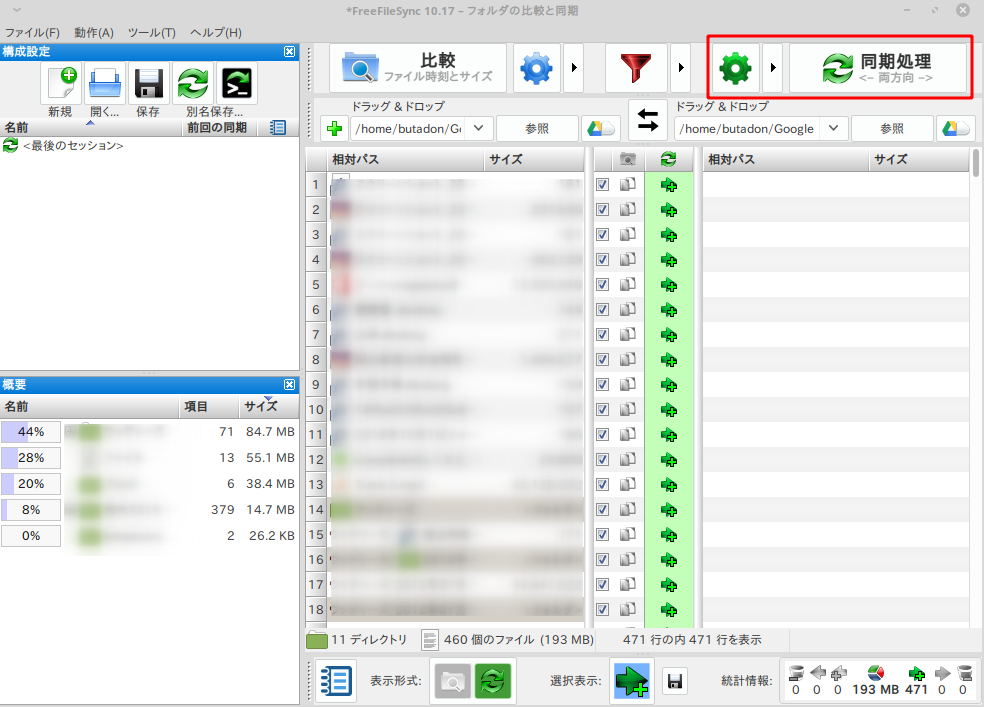Add folder pair with green plus
This screenshot has width=984, height=707.
tap(334, 129)
